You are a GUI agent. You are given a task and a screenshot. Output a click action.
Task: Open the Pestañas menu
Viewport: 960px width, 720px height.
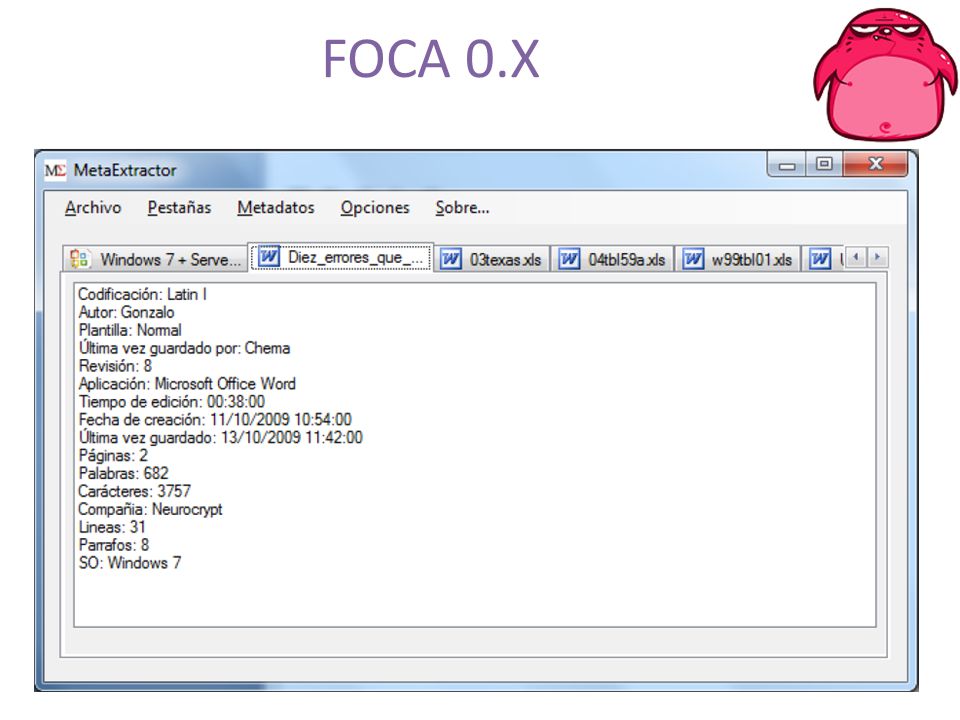click(x=179, y=208)
